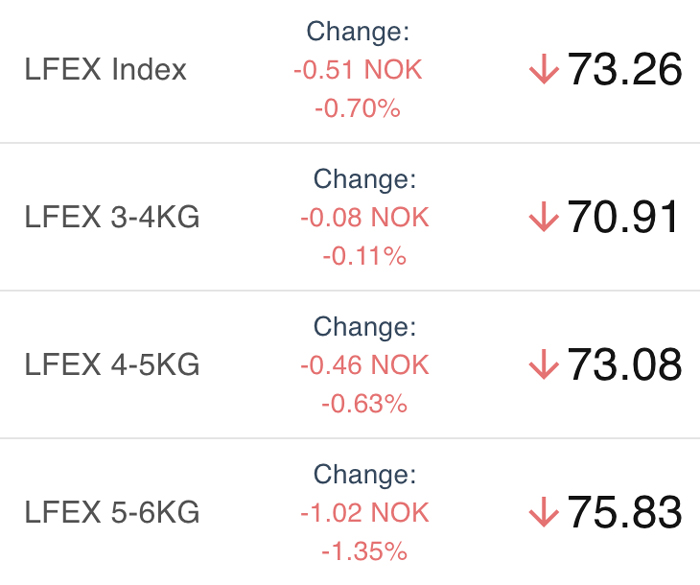Click the 73.26 index price
This screenshot has width=700, height=585.
[625, 69]
